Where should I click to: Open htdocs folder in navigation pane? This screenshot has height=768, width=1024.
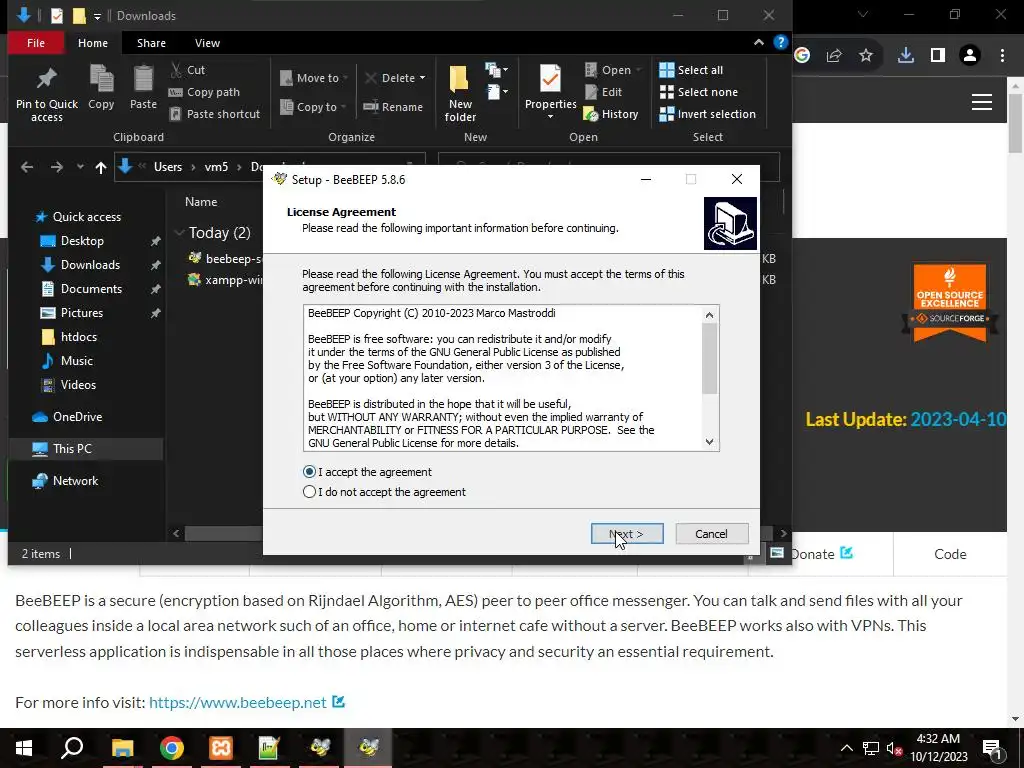click(78, 337)
